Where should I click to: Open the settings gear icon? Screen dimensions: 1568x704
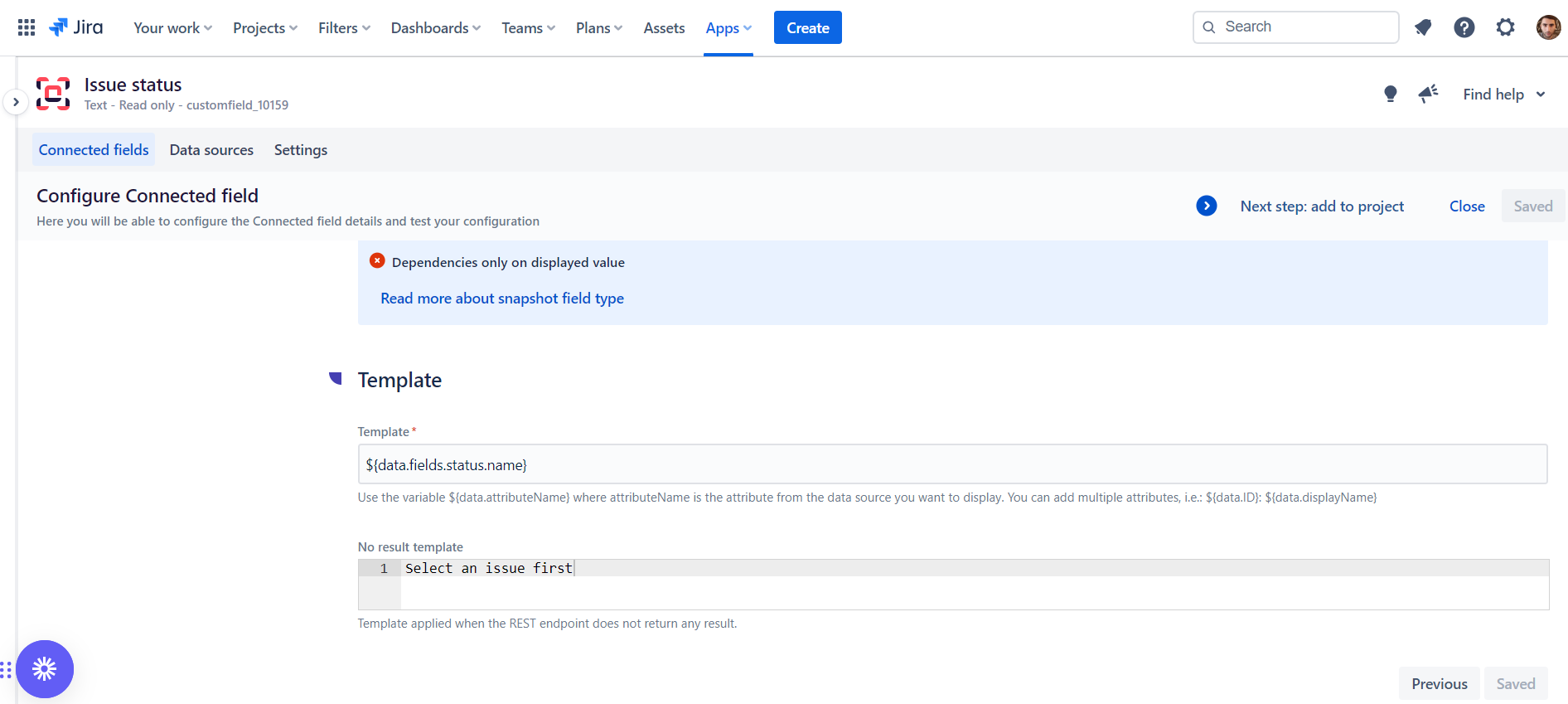point(1506,27)
